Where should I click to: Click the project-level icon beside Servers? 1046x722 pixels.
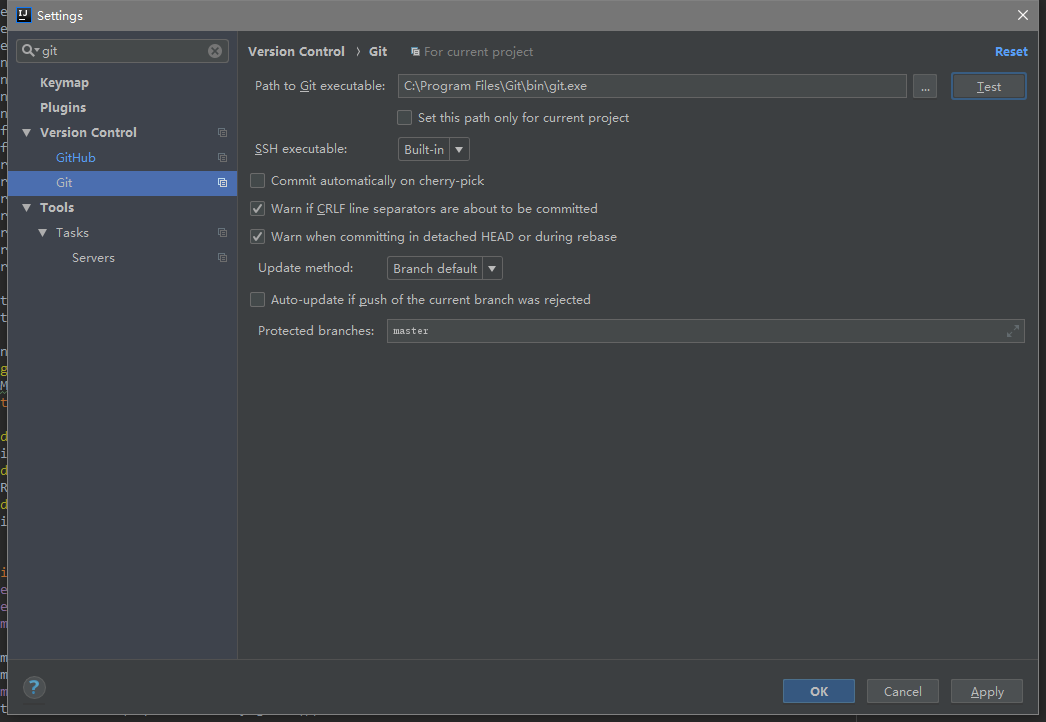(222, 258)
